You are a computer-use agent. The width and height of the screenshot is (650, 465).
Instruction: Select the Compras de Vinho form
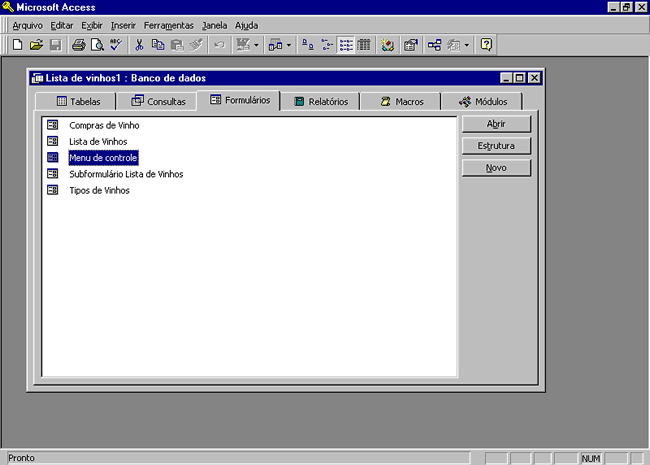104,126
